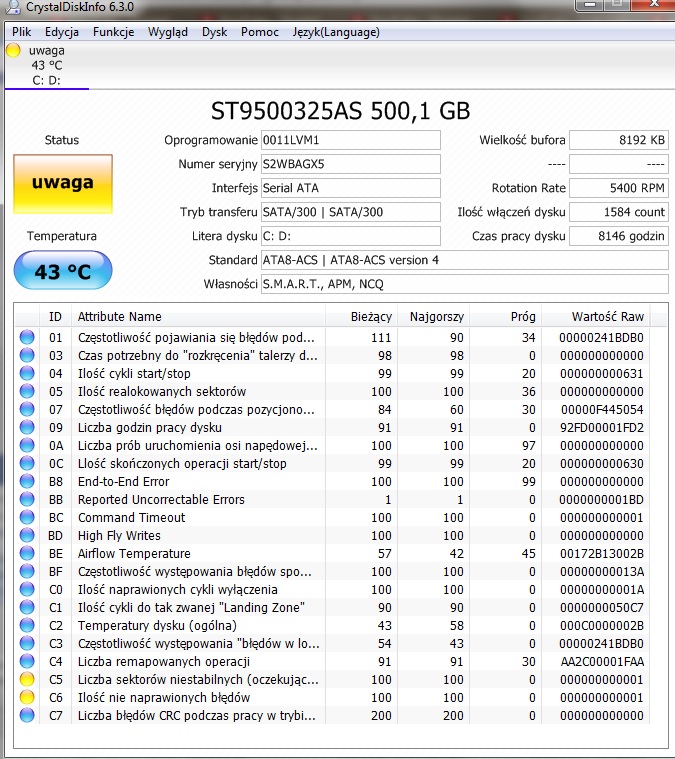The width and height of the screenshot is (675, 759).
Task: Click raw value 0000000050C7
Action: click(601, 607)
